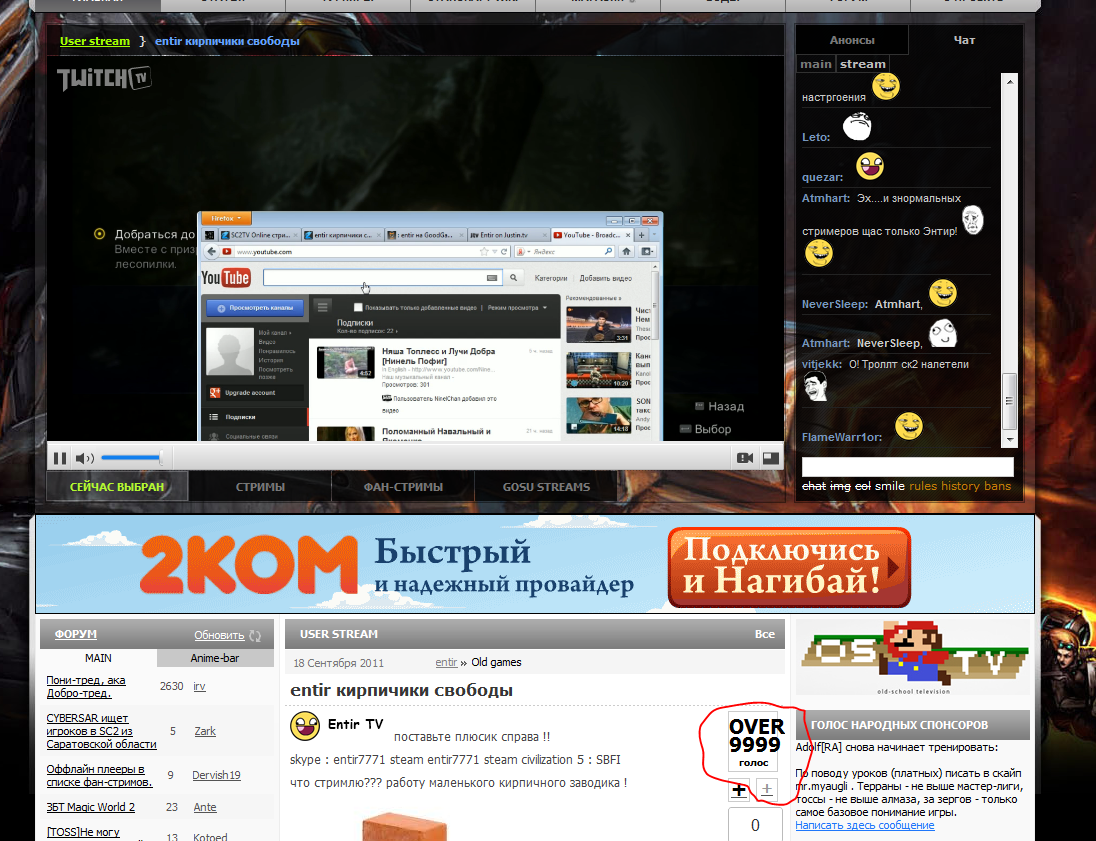The image size is (1096, 841).
Task: Open the ЗБТ Magic World 2 thread
Action: (x=91, y=807)
